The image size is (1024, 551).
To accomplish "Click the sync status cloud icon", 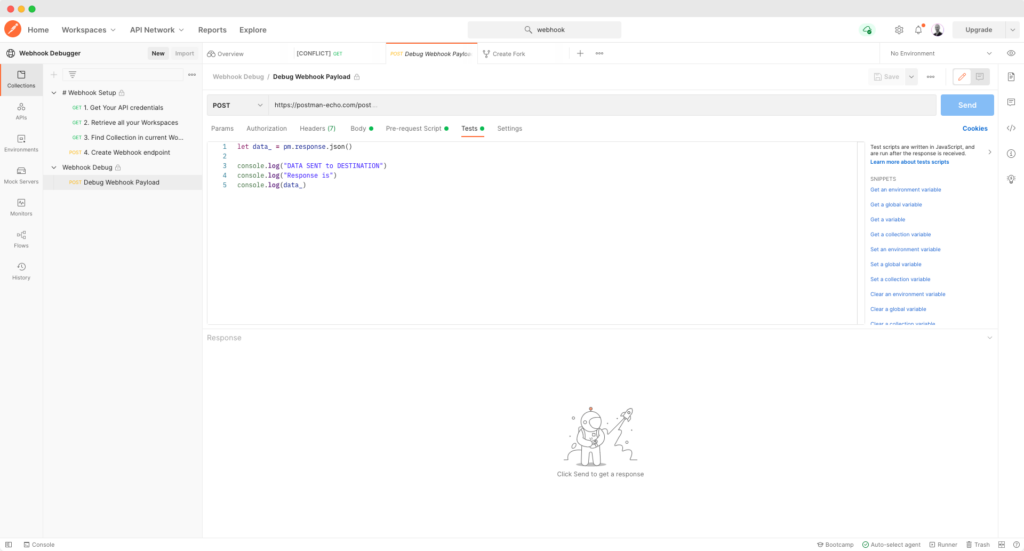I will pos(867,30).
